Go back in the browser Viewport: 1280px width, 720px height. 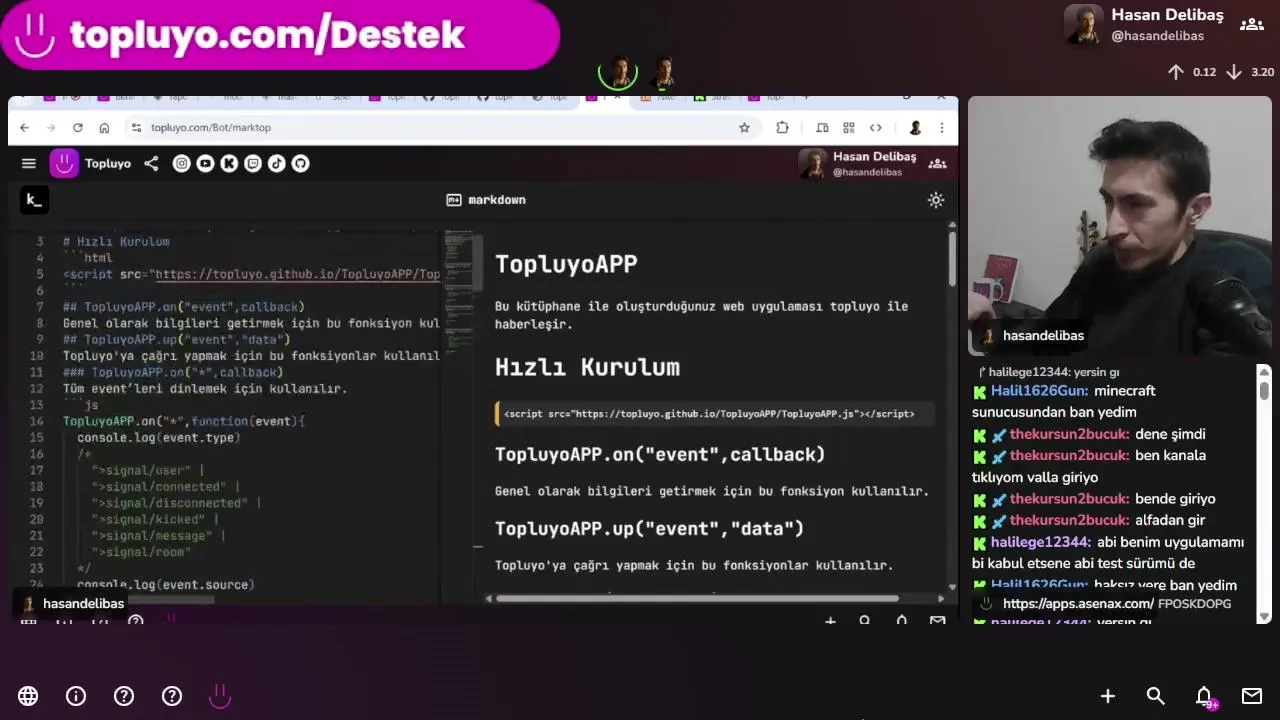25,127
